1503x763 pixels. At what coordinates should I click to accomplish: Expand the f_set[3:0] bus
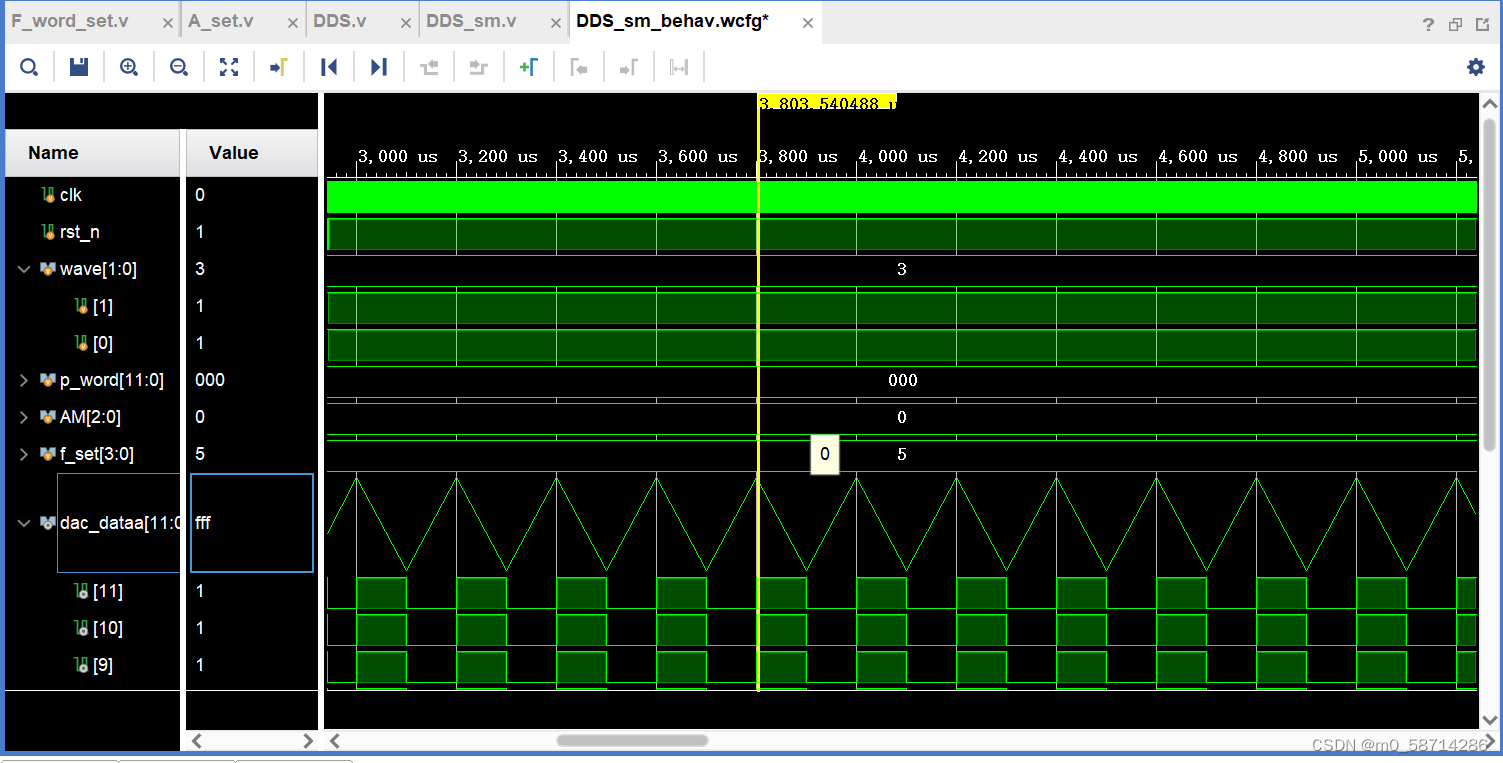click(x=24, y=454)
